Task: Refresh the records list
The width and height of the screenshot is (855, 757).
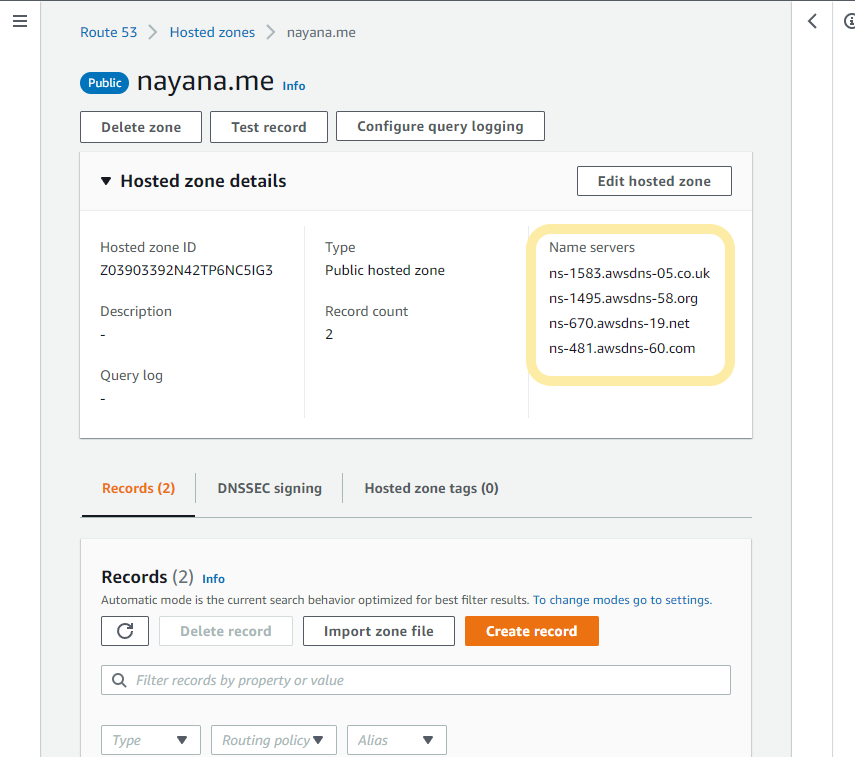Action: pos(125,631)
